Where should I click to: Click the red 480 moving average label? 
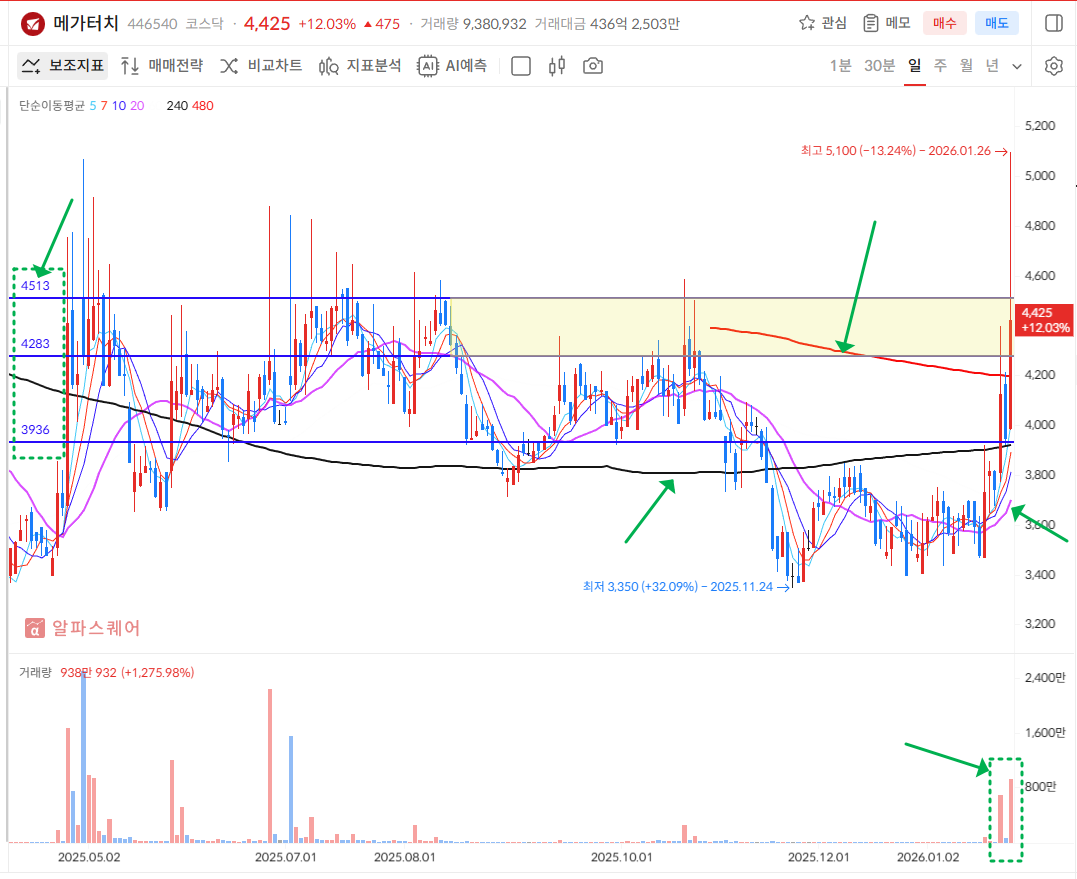[x=204, y=106]
